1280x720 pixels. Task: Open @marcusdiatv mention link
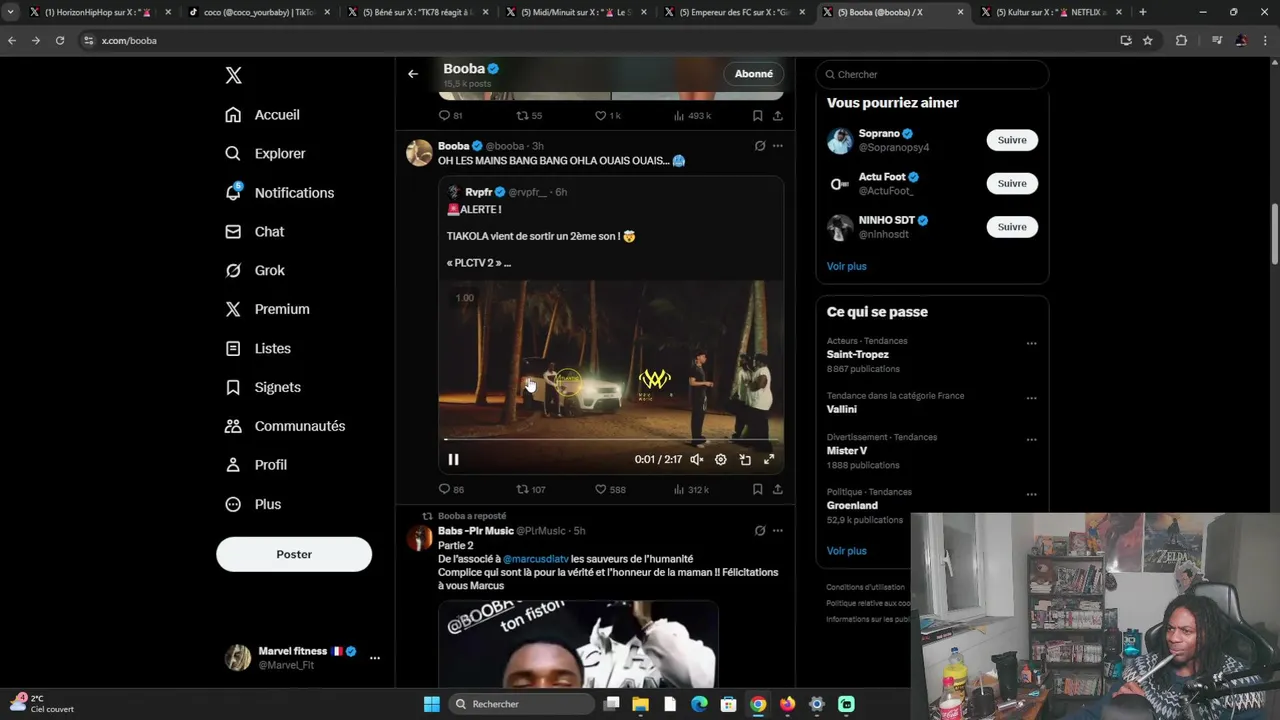tap(535, 559)
